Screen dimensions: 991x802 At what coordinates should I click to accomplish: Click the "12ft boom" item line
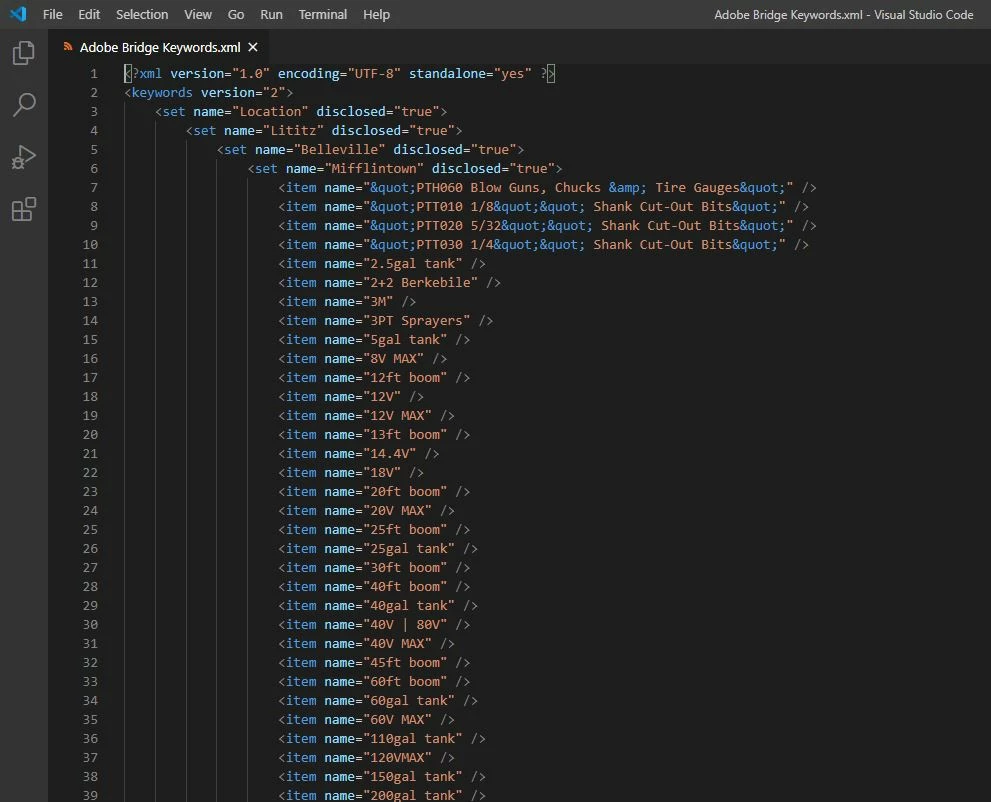(374, 377)
